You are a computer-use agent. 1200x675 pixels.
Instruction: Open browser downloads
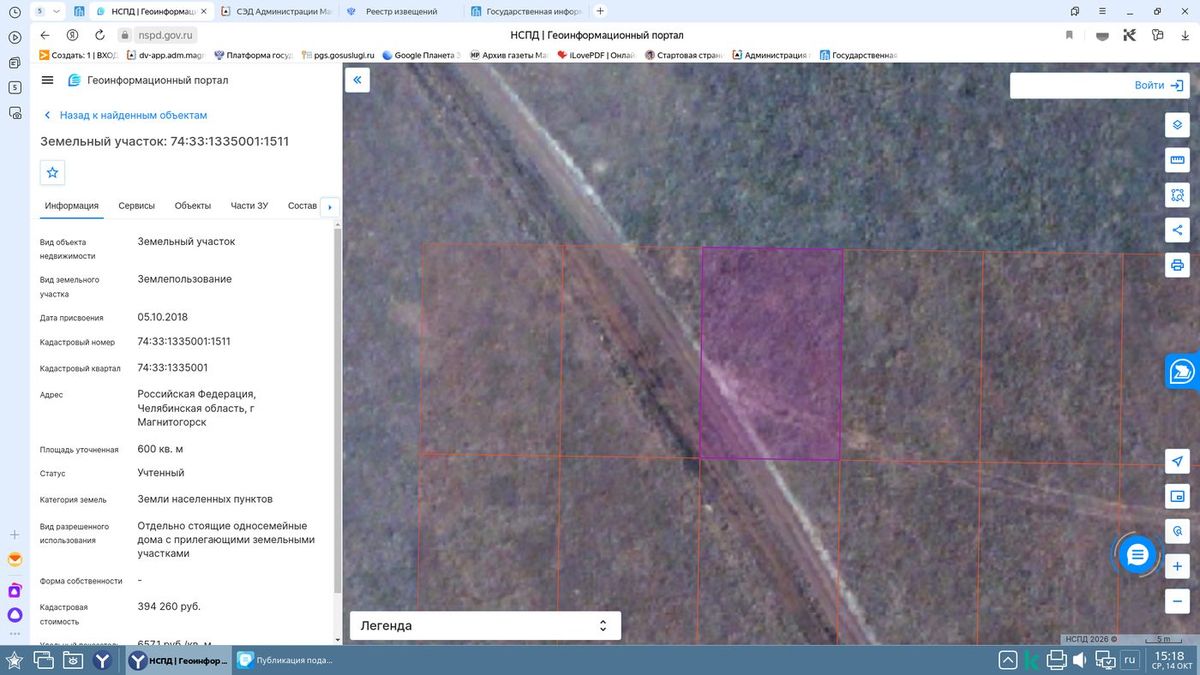tap(1185, 35)
